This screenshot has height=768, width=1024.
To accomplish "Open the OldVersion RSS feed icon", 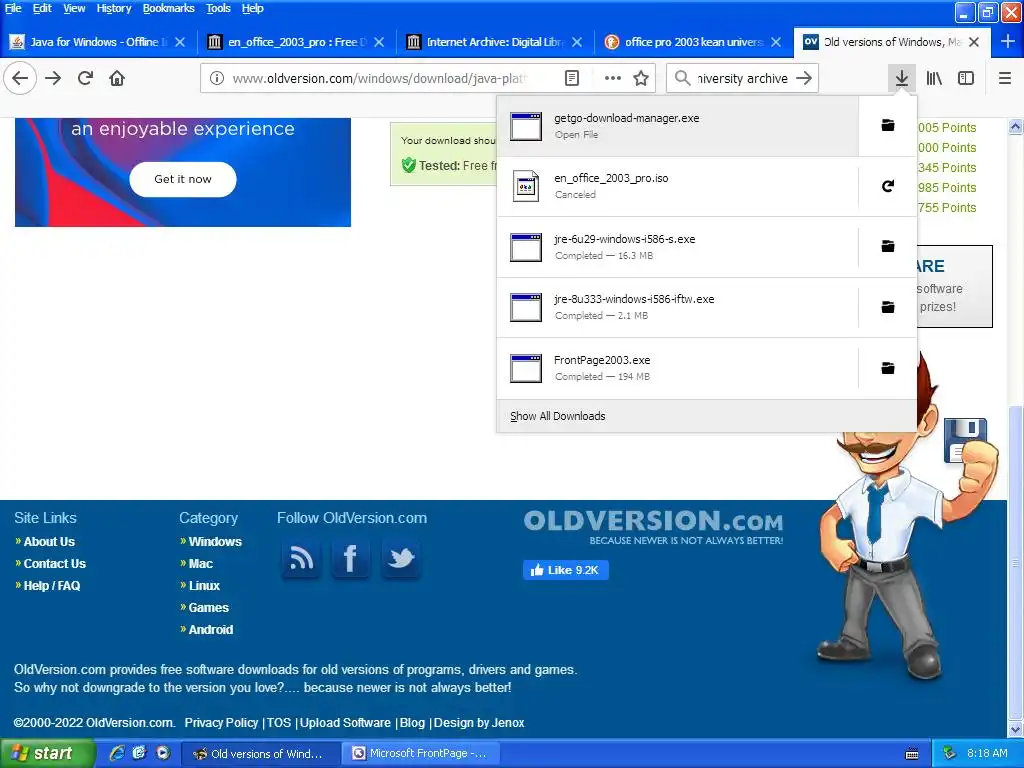I will 301,559.
